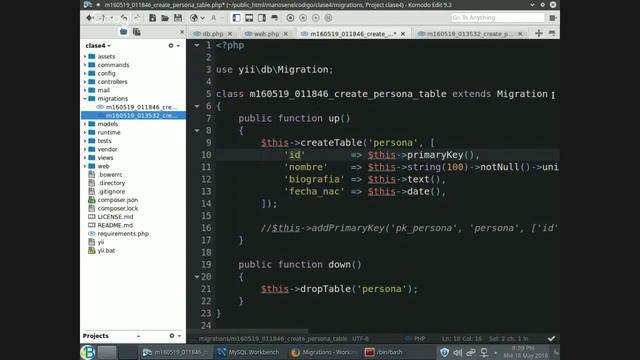The height and width of the screenshot is (360, 640).
Task: Create a new file with toolbar icon
Action: tap(152, 18)
